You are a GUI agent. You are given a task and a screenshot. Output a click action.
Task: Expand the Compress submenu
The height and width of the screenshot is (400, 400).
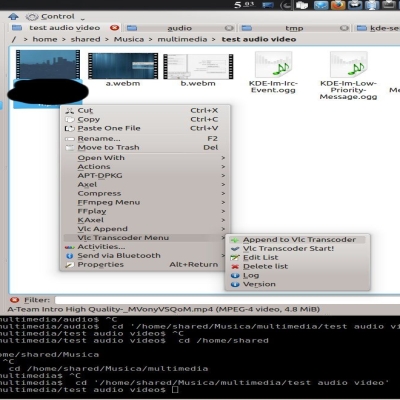[x=145, y=194]
